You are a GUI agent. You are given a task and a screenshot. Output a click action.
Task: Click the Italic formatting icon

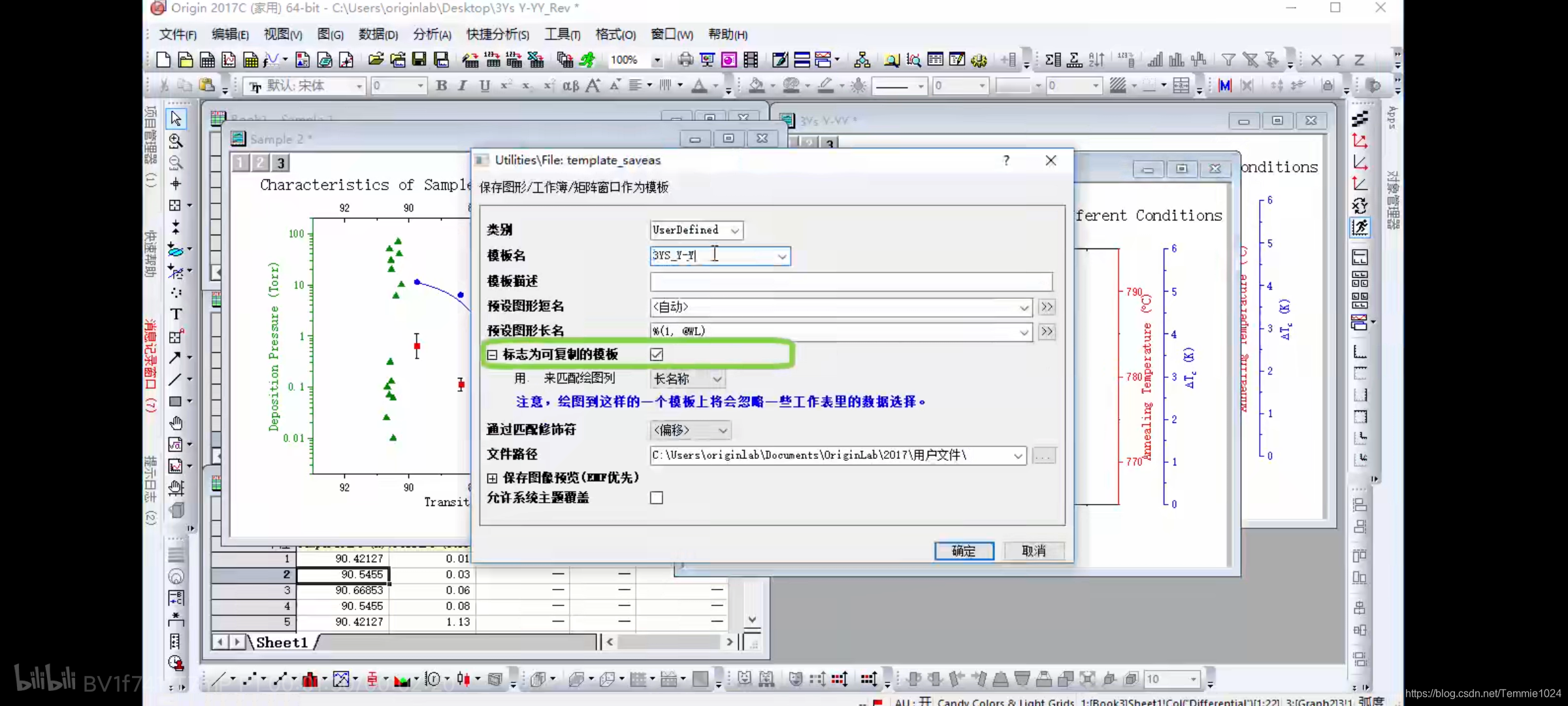tap(463, 86)
